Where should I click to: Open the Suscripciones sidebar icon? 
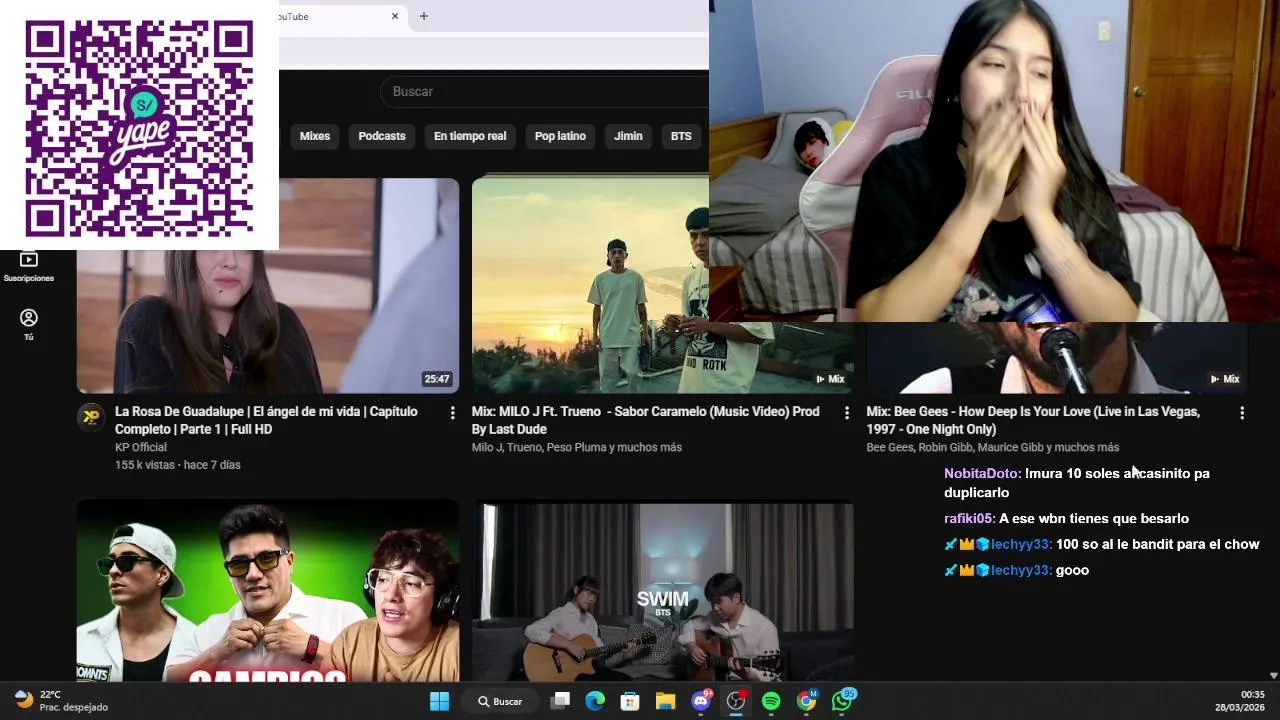28,266
